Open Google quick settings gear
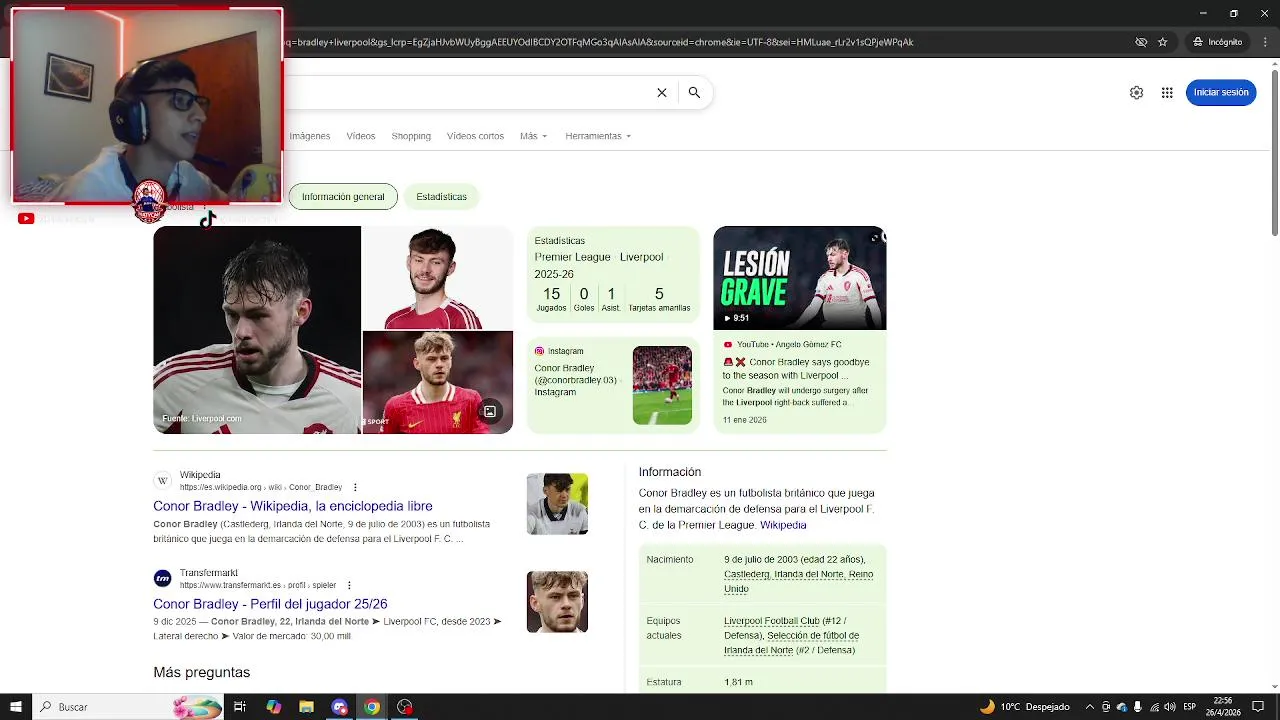 click(1136, 92)
